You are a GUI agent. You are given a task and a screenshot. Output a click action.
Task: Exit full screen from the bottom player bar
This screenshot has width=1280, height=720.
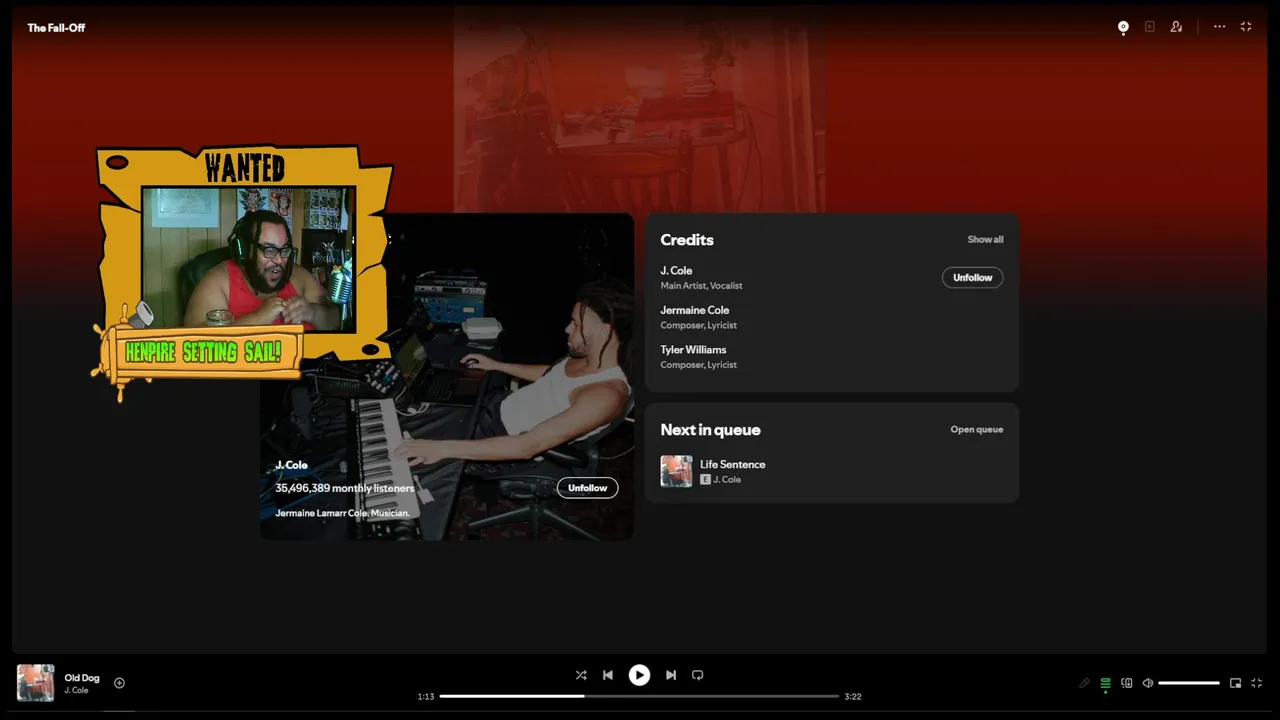[x=1257, y=683]
